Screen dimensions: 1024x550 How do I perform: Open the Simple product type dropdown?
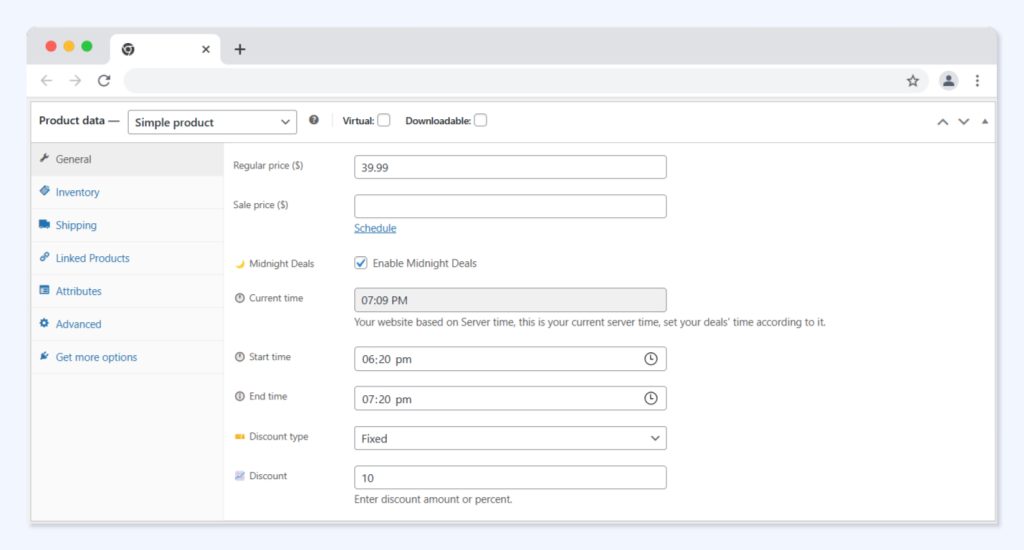(212, 122)
